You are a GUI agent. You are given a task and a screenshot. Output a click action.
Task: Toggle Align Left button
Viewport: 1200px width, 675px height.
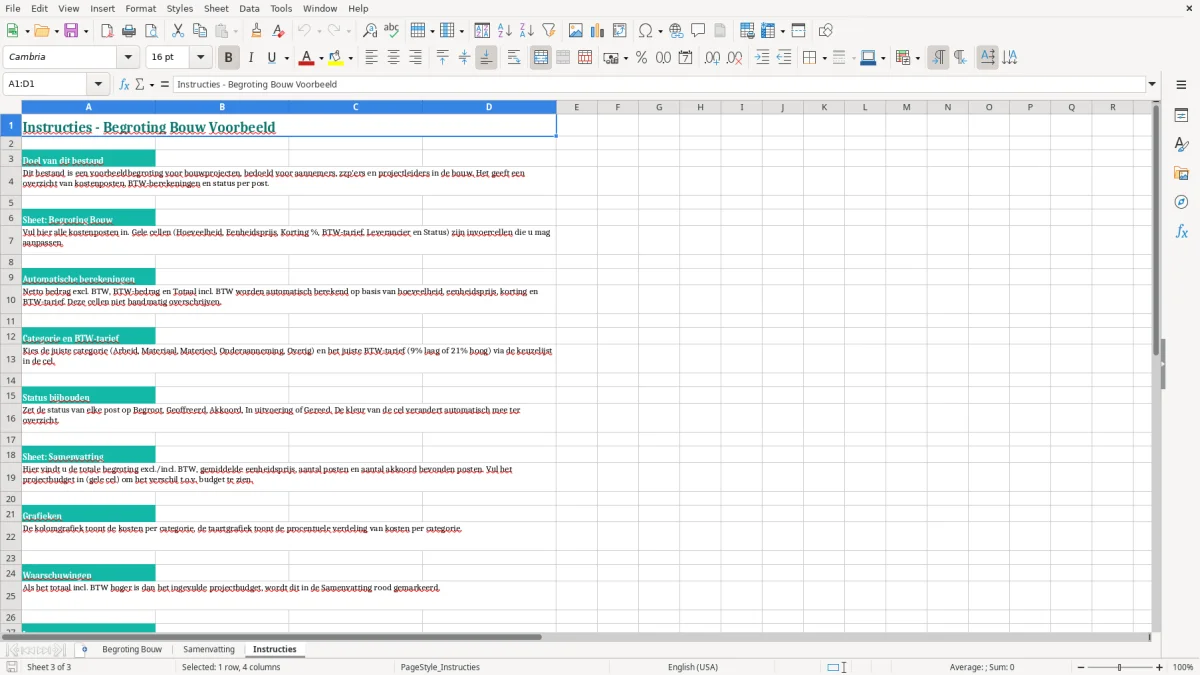[372, 58]
